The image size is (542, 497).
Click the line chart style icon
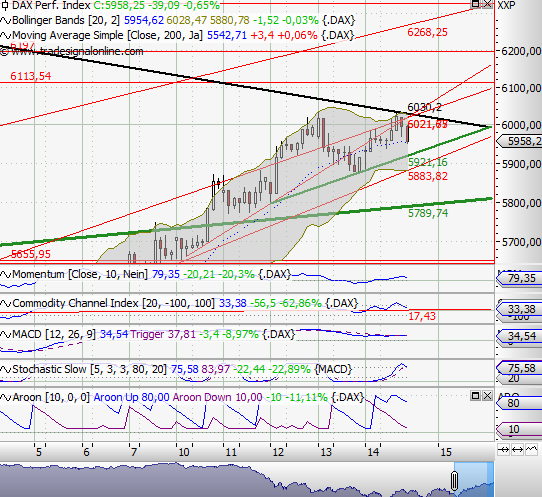[531, 450]
